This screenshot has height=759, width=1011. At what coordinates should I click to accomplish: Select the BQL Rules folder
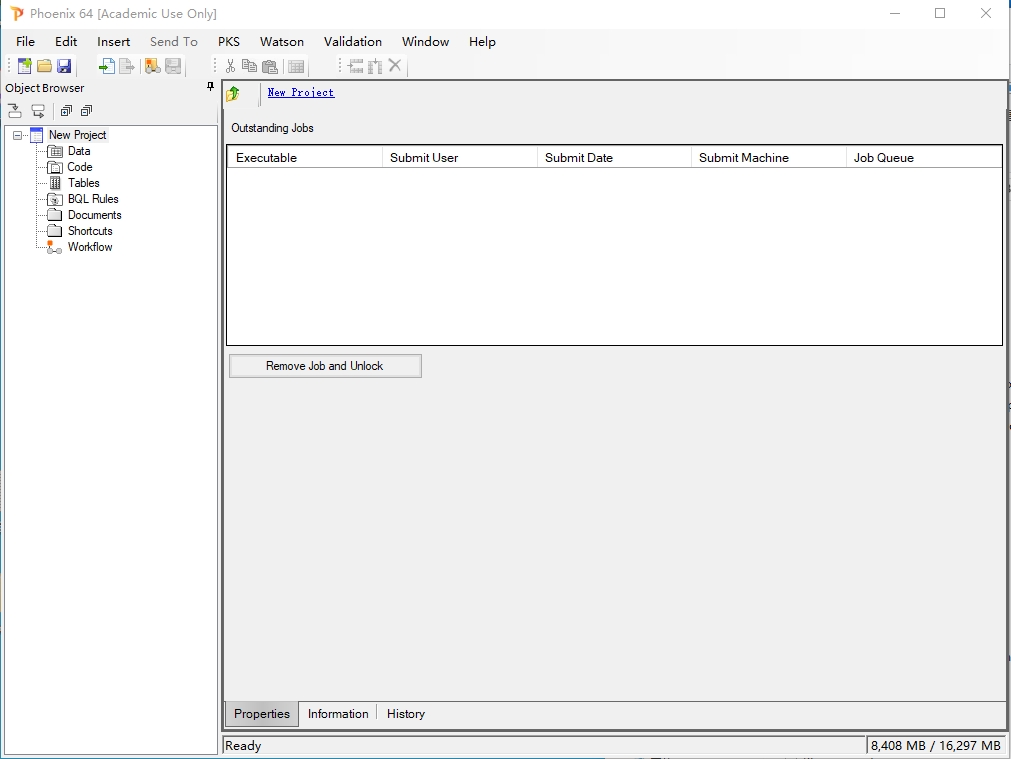tap(93, 199)
